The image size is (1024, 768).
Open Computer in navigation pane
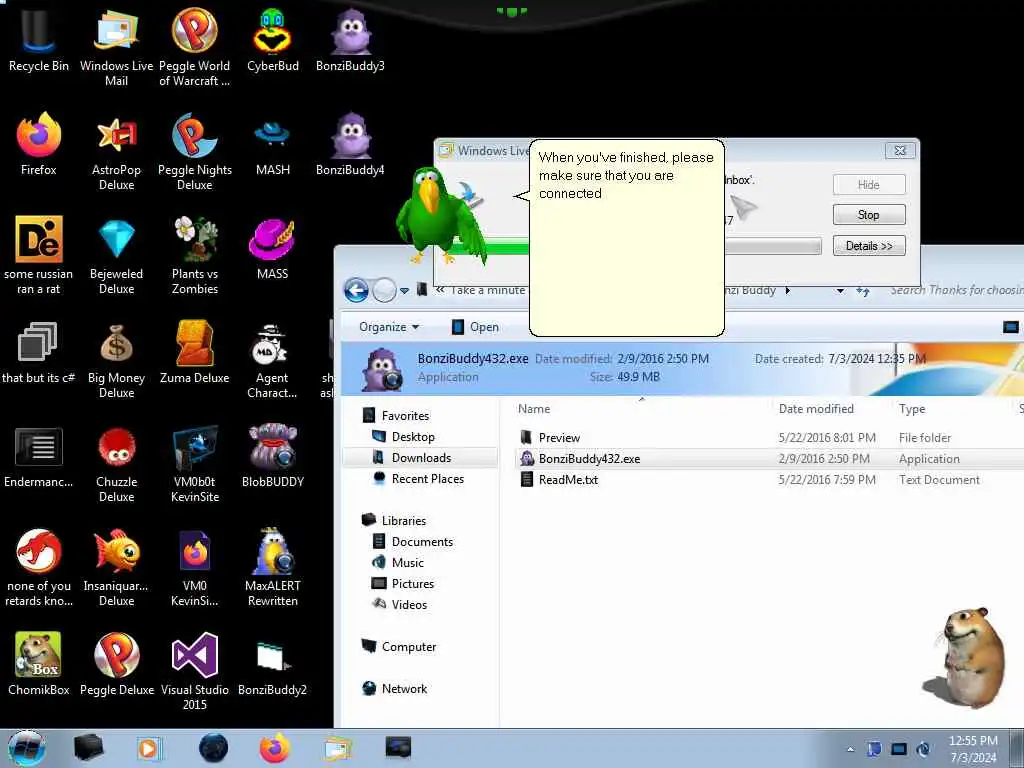[x=399, y=647]
